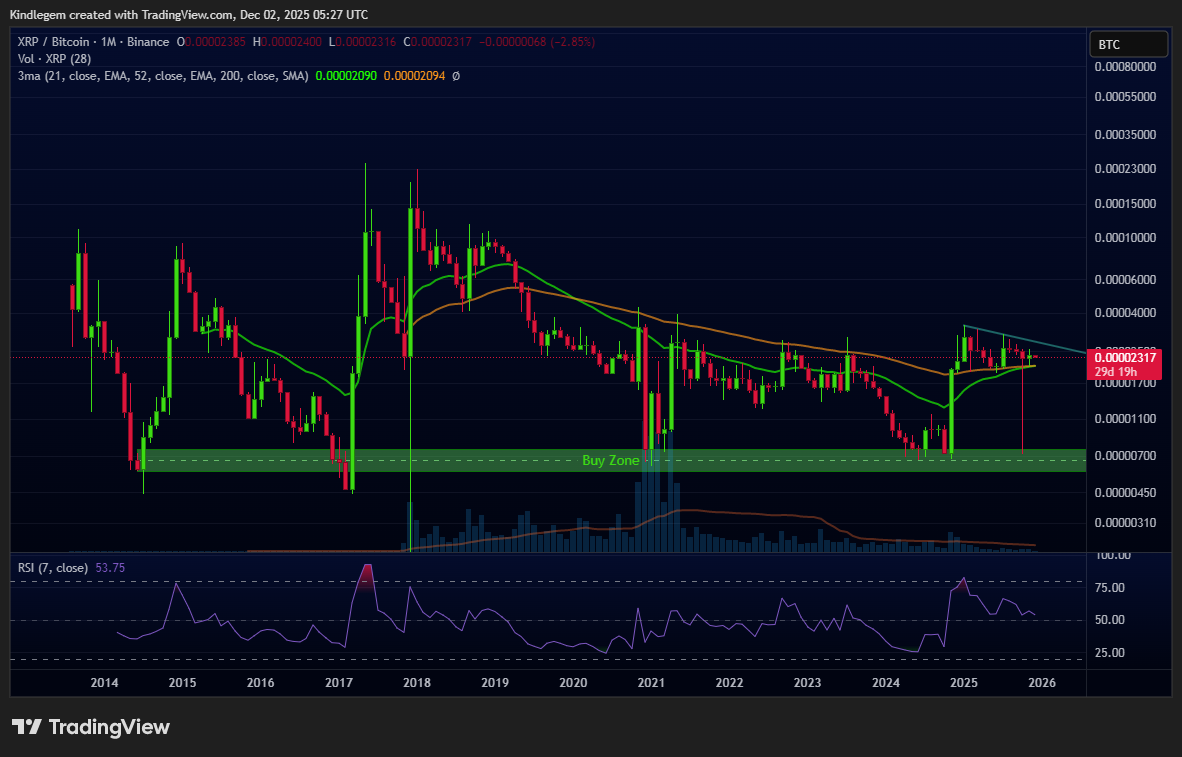Click the 2014 year label on time axis
This screenshot has height=757, width=1182.
104,683
